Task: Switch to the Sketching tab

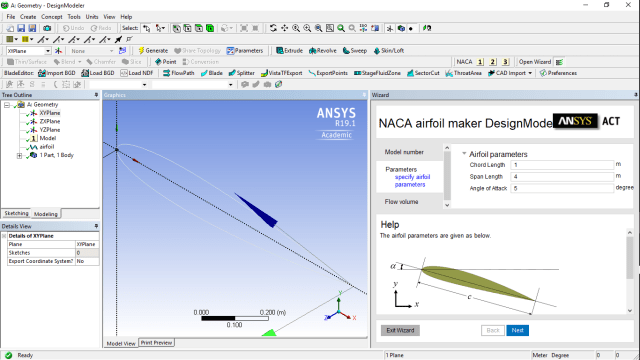Action: pyautogui.click(x=16, y=213)
